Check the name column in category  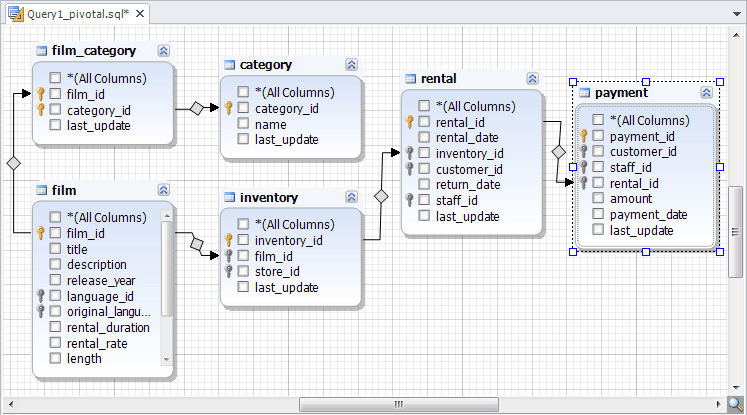point(243,124)
